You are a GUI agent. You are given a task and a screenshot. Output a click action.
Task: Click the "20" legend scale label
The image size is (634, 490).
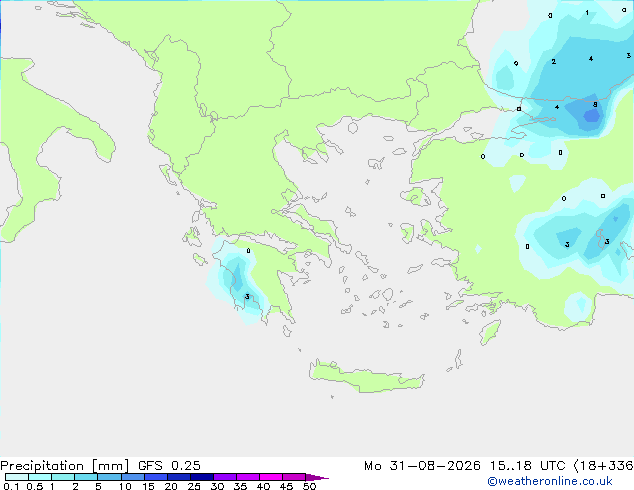point(171,486)
